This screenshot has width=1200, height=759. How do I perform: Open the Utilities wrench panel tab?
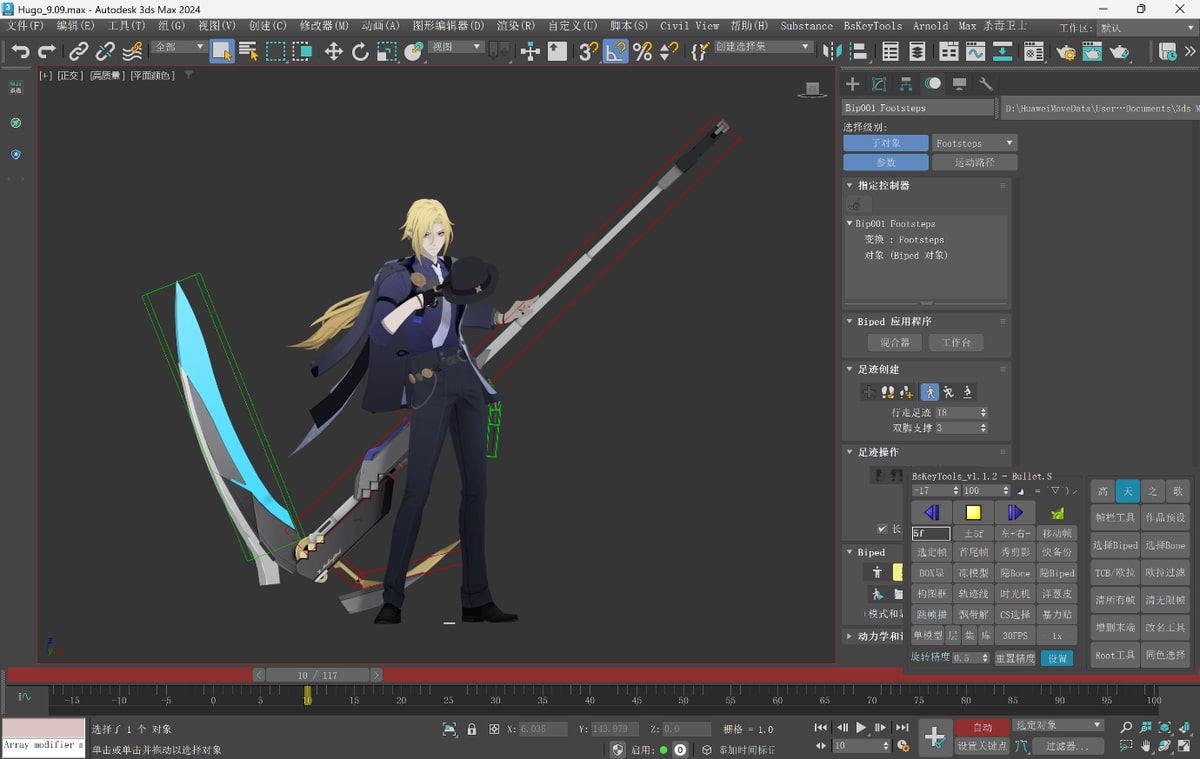click(985, 84)
